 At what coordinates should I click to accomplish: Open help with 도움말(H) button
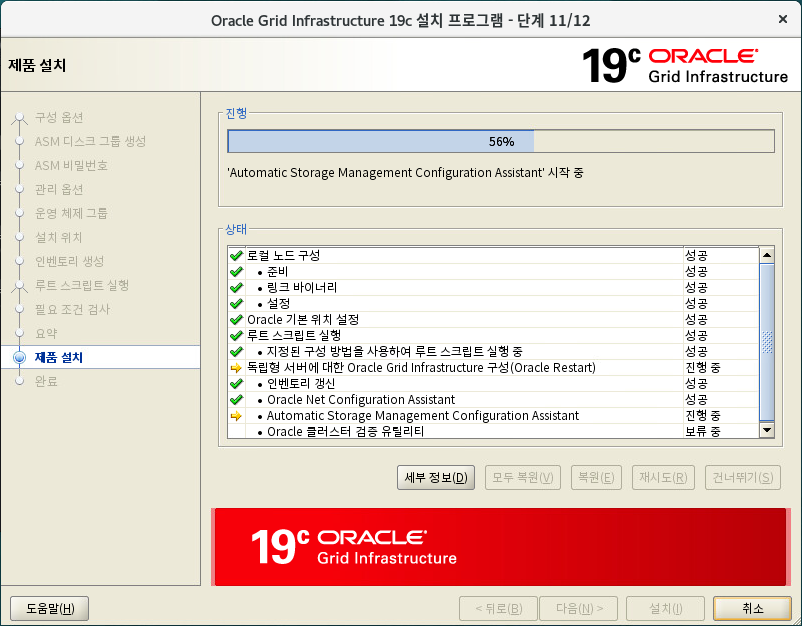(x=50, y=609)
